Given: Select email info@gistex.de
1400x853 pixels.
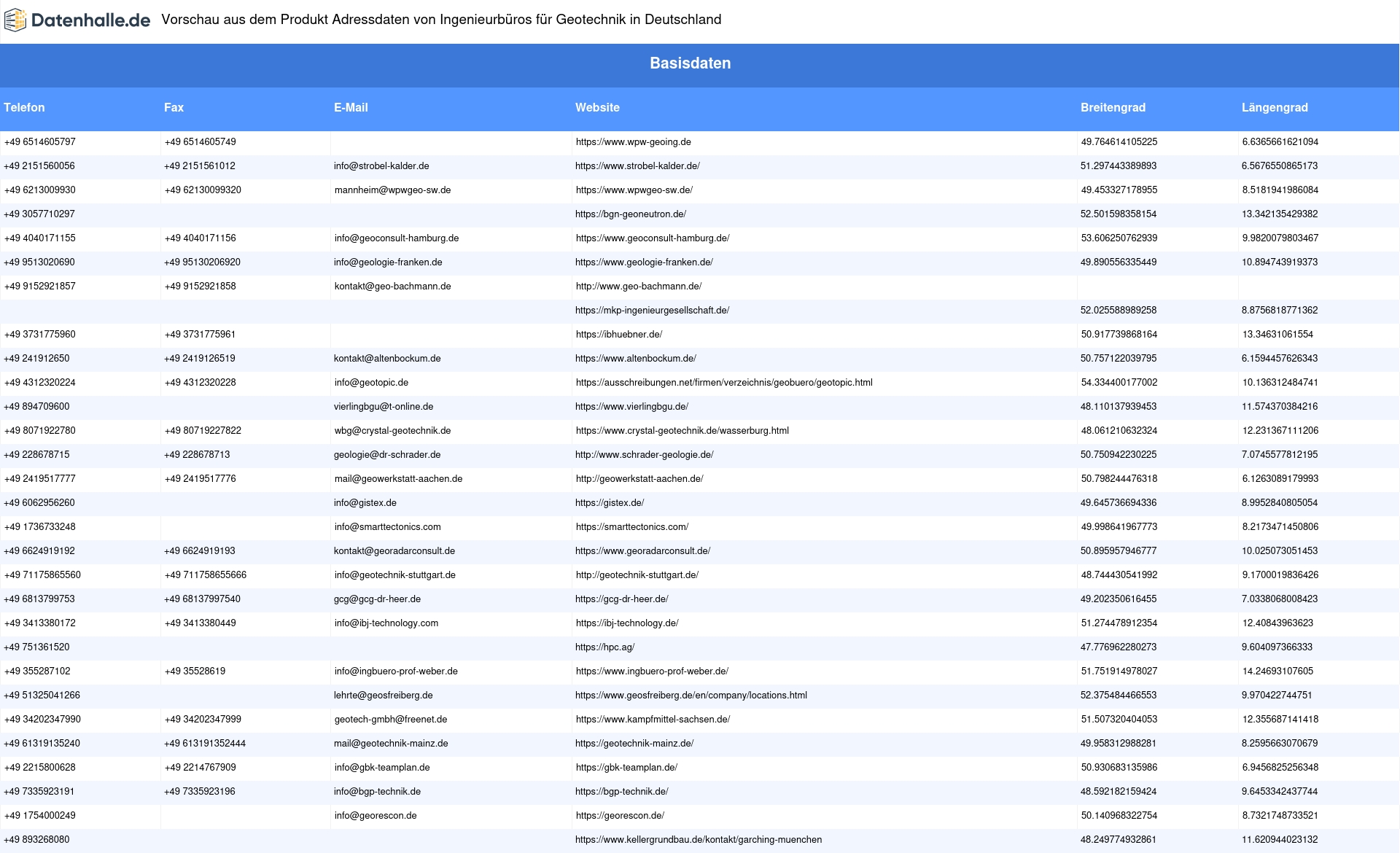Looking at the screenshot, I should [x=365, y=503].
